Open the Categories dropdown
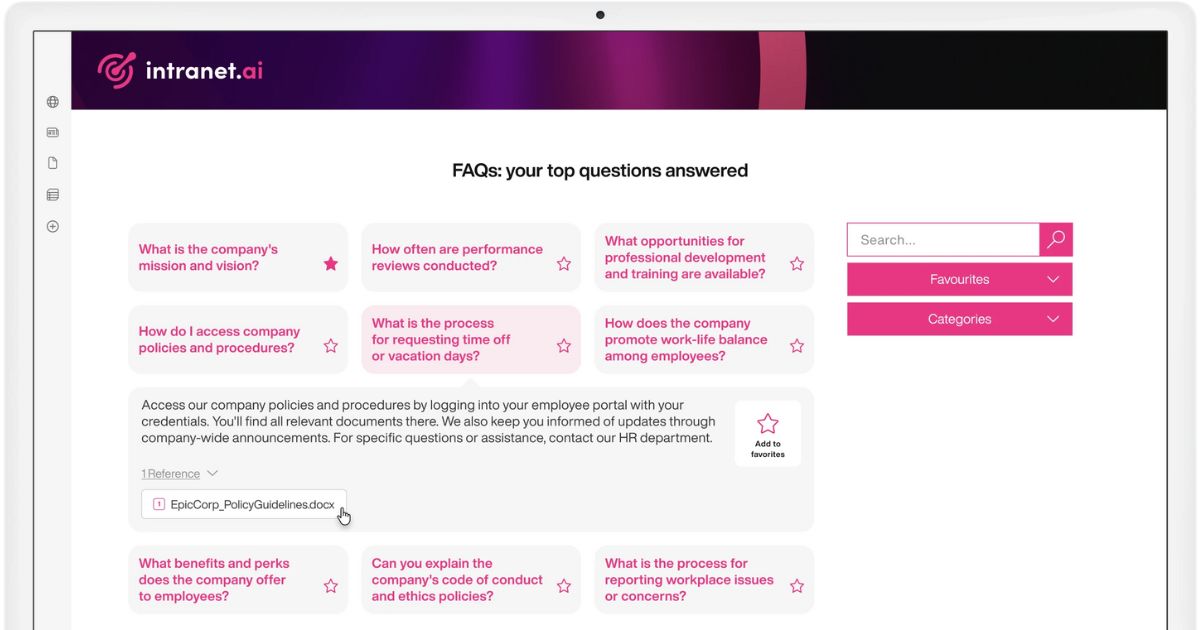This screenshot has height=630, width=1200. (959, 320)
